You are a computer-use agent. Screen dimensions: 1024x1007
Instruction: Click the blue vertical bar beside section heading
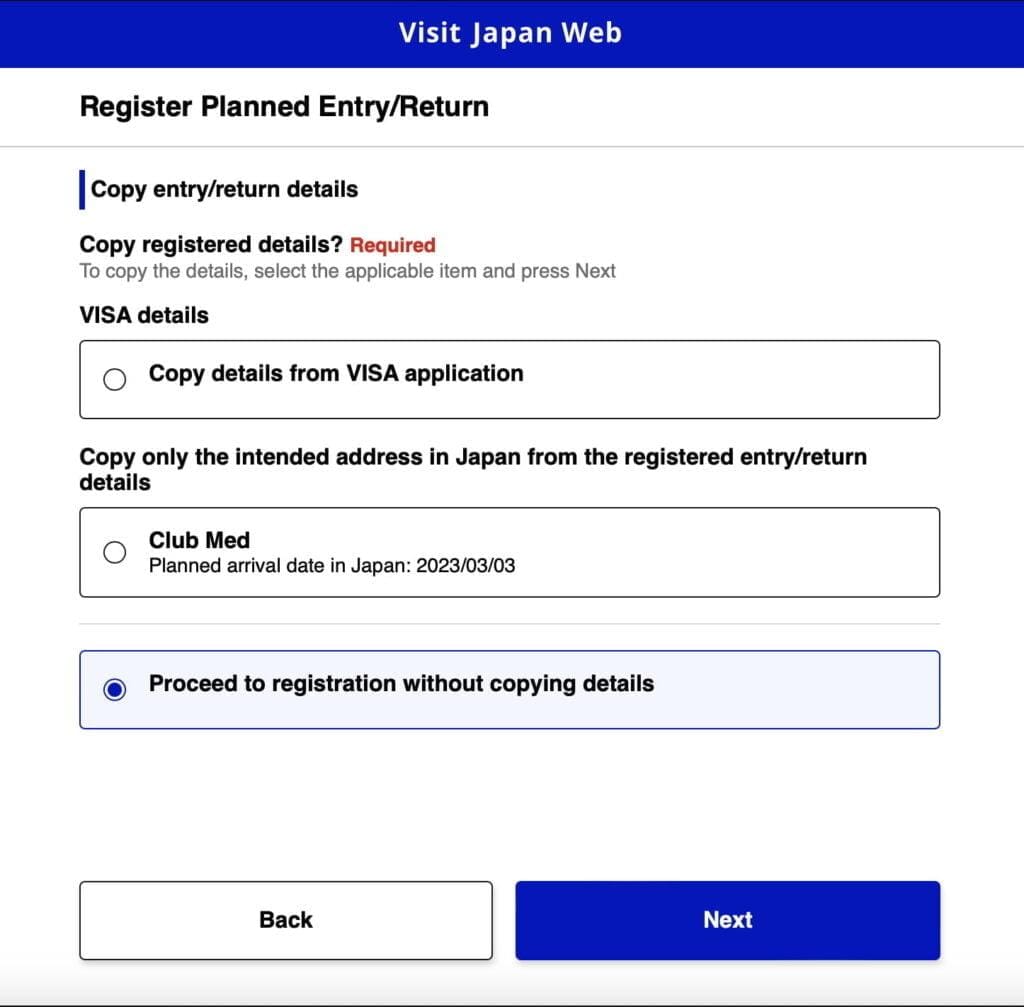click(82, 190)
